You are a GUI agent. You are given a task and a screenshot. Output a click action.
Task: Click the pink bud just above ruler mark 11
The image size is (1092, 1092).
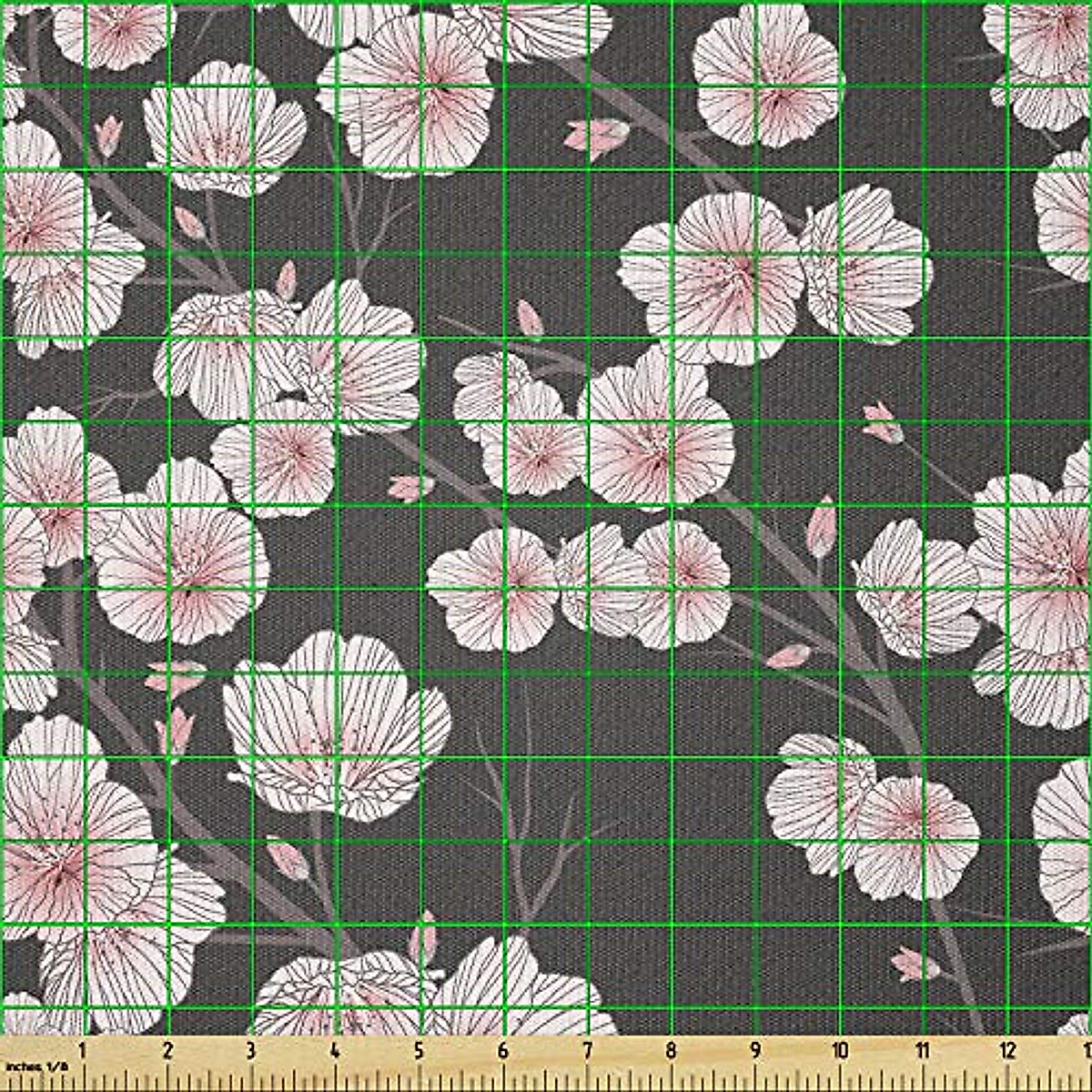[912, 963]
